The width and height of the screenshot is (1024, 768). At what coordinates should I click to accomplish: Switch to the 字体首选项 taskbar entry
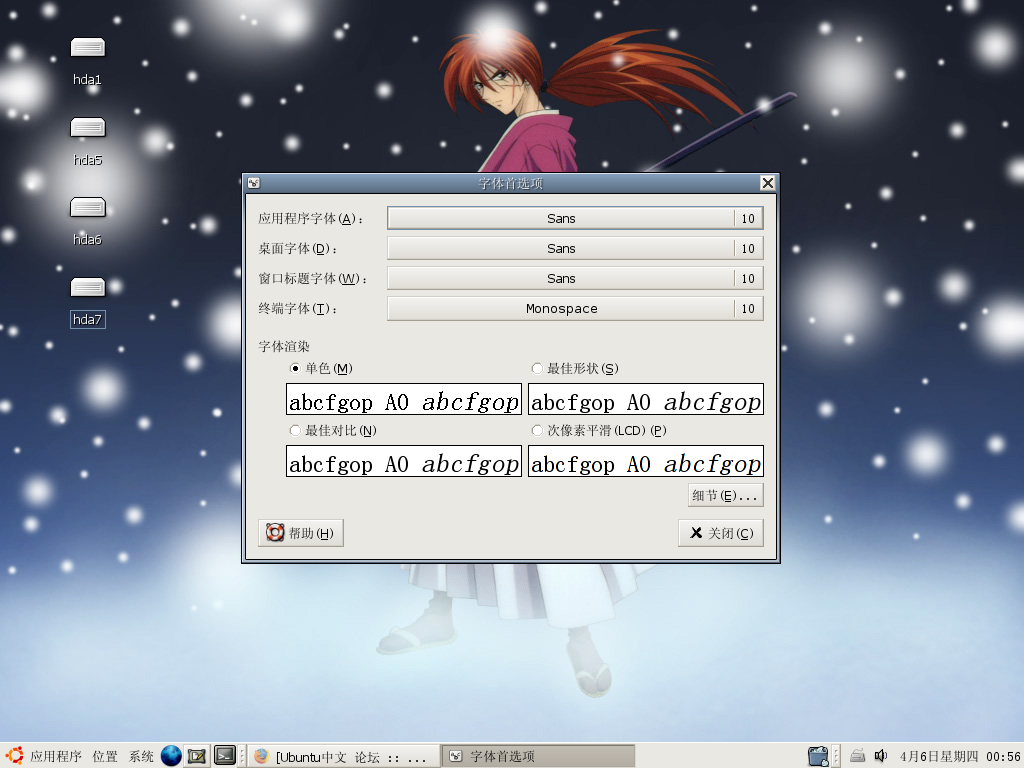[x=538, y=756]
